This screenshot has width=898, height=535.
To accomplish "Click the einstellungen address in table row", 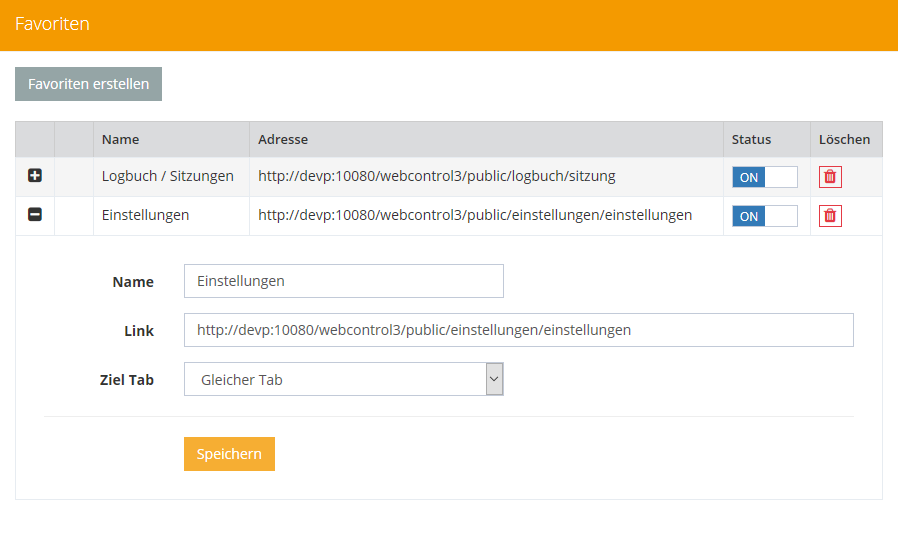I will (x=475, y=215).
